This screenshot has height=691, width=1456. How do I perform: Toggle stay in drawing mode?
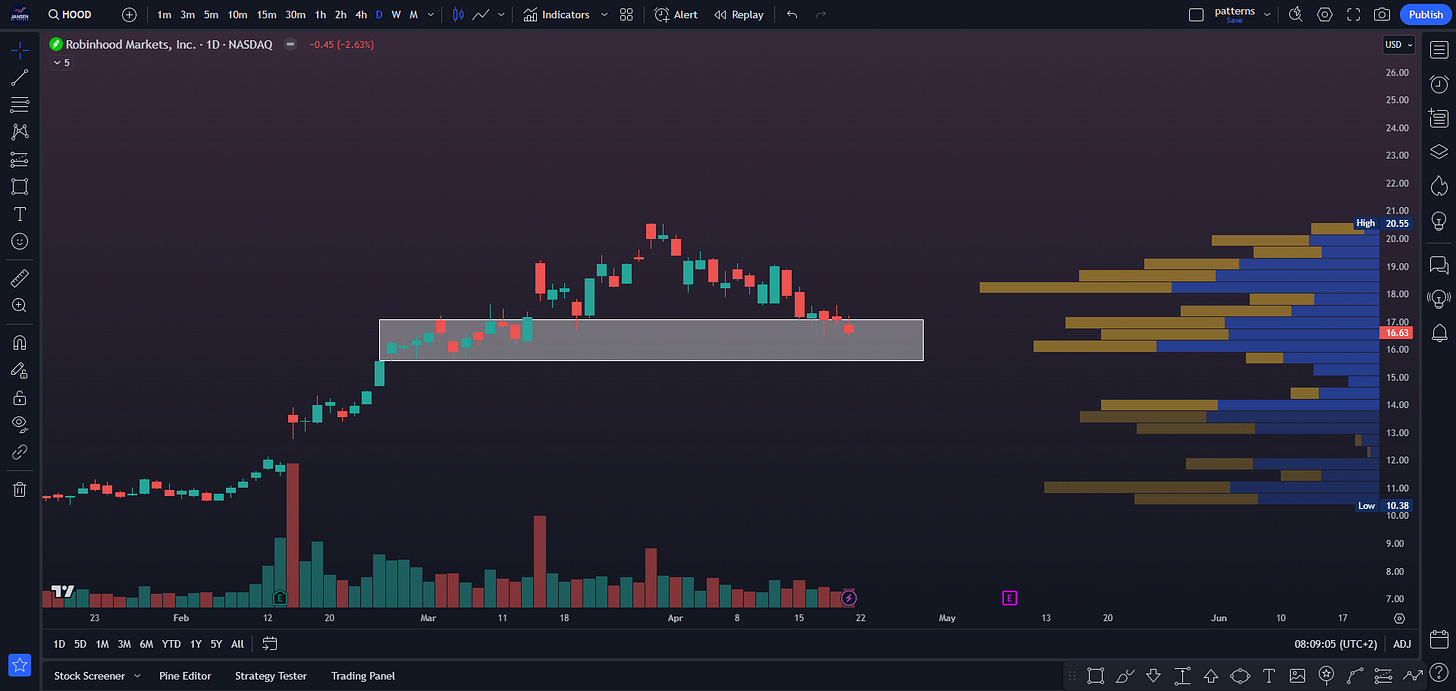(19, 370)
